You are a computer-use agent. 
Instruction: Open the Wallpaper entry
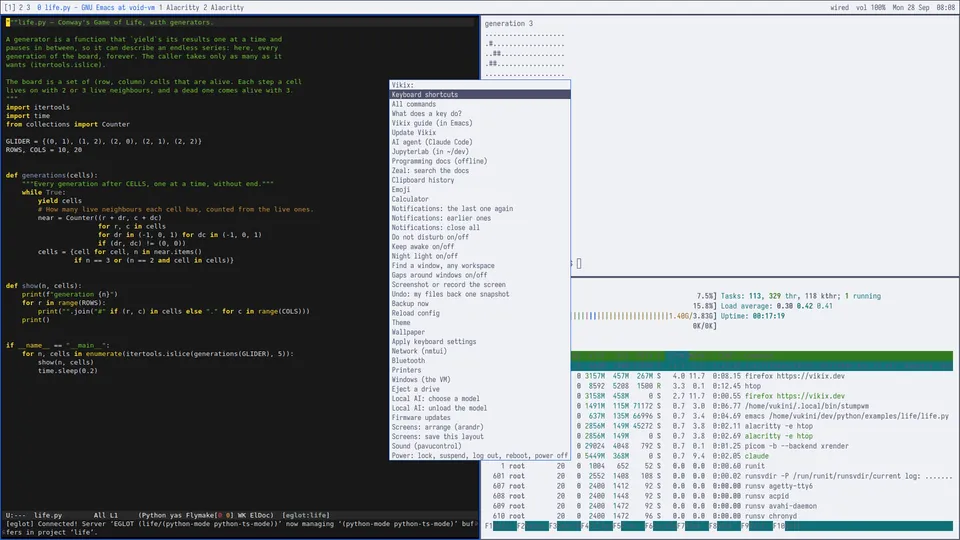point(480,332)
